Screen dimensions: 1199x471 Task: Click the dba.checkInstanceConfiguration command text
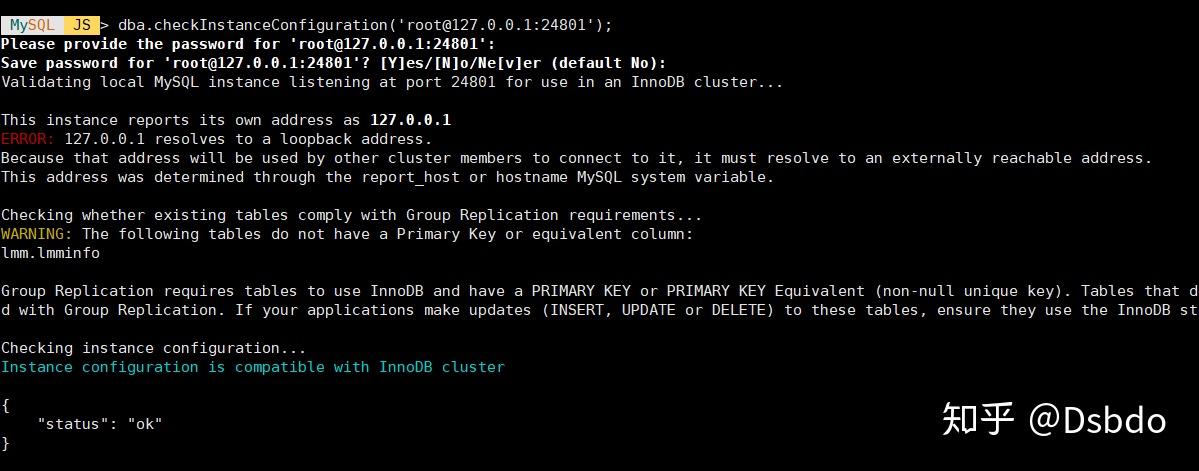tap(366, 25)
